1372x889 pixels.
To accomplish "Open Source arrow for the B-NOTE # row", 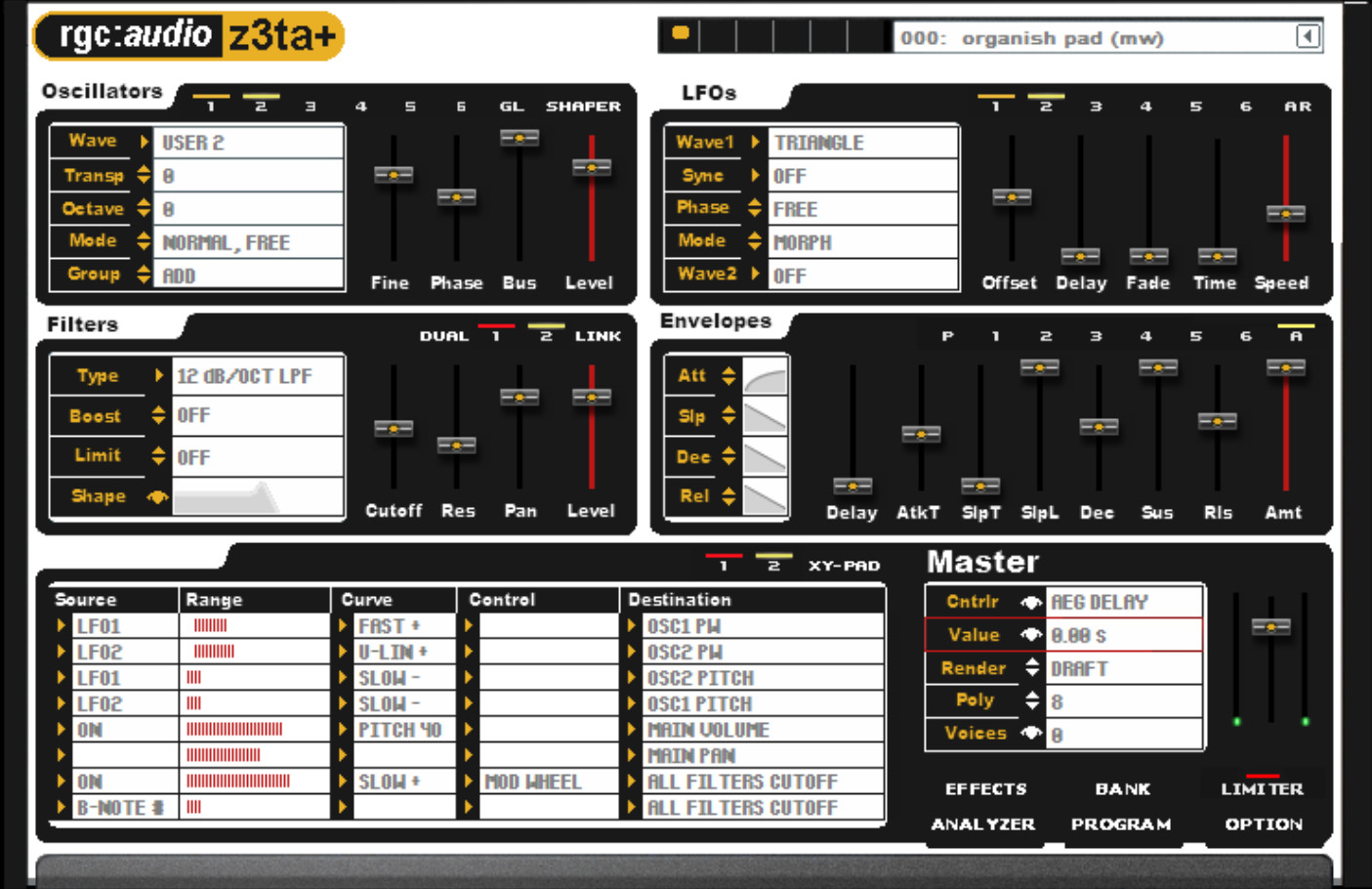I will coord(62,807).
